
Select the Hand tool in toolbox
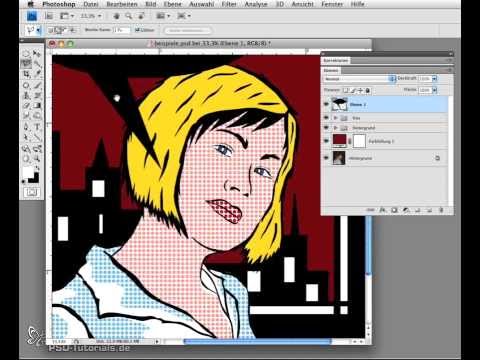tap(26, 158)
